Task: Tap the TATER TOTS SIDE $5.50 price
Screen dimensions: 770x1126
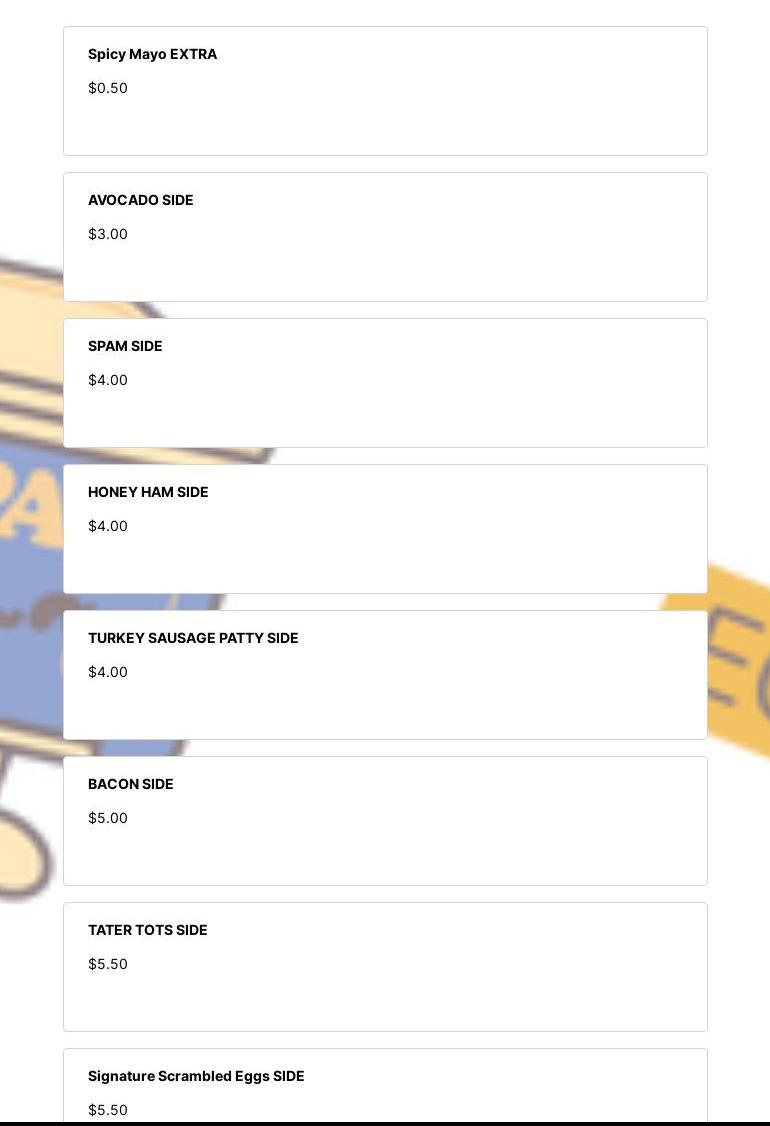Action: click(108, 965)
